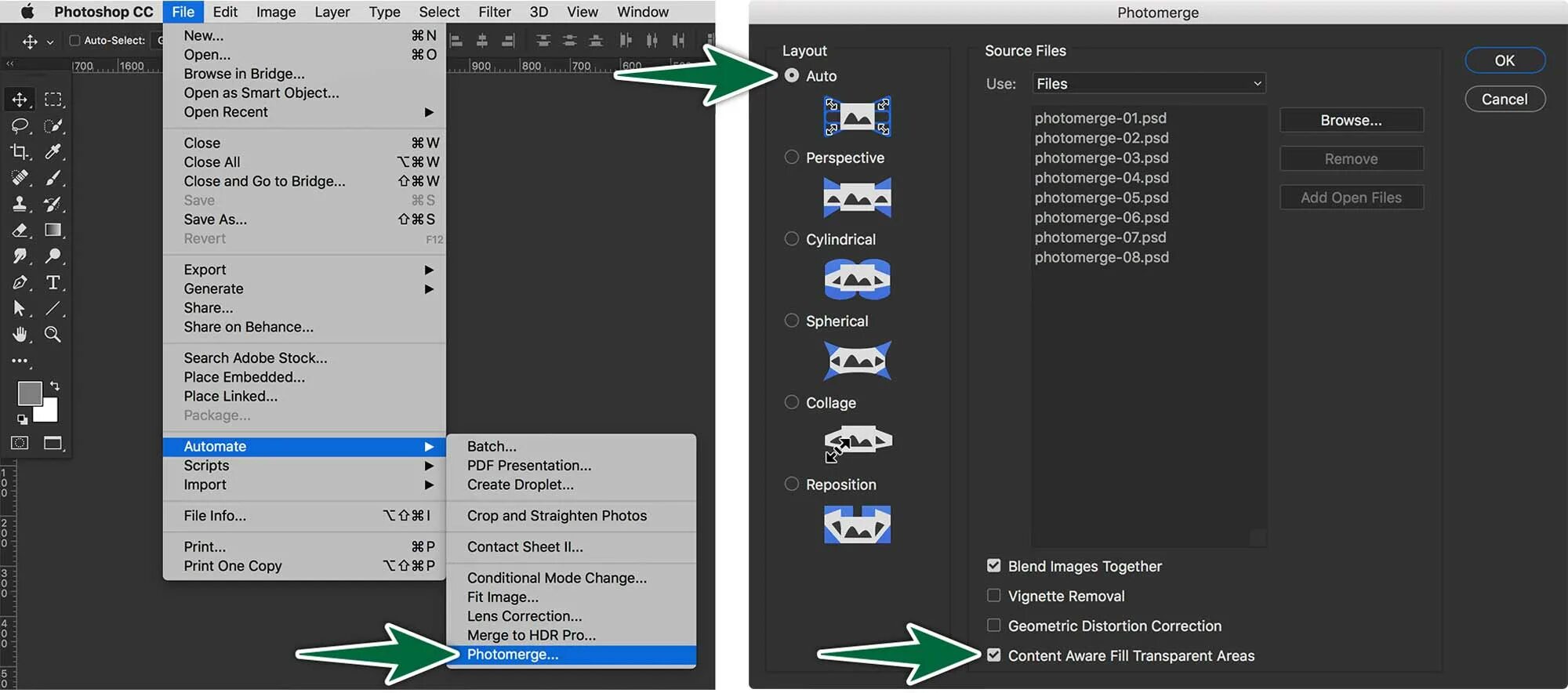
Task: Reset default foreground and background colors
Action: pyautogui.click(x=22, y=419)
